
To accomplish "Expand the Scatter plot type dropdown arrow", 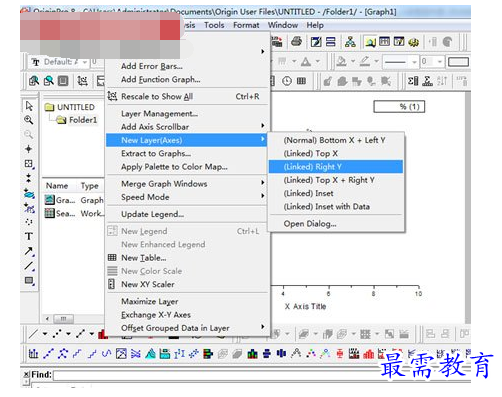I will 68,334.
